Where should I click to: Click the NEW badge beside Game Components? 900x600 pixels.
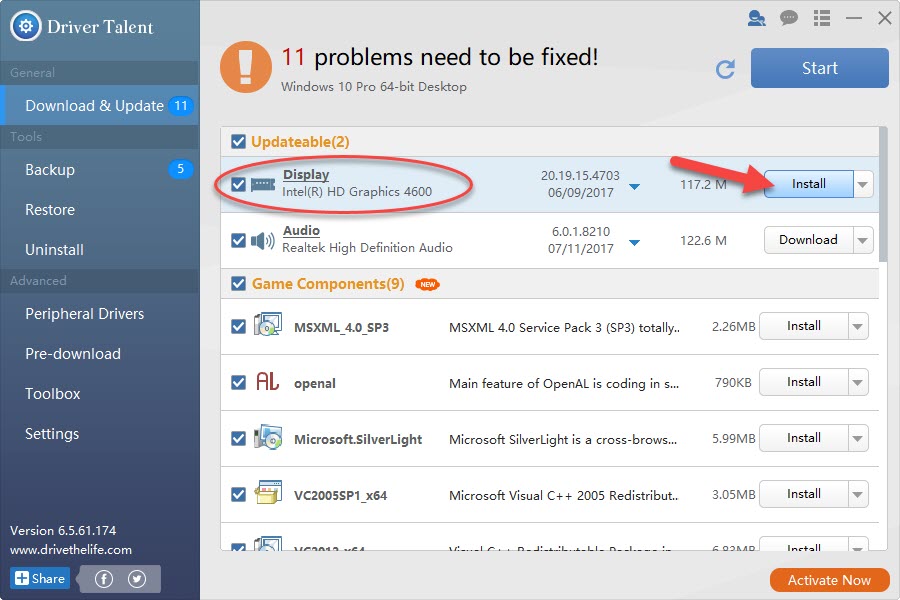click(x=428, y=284)
